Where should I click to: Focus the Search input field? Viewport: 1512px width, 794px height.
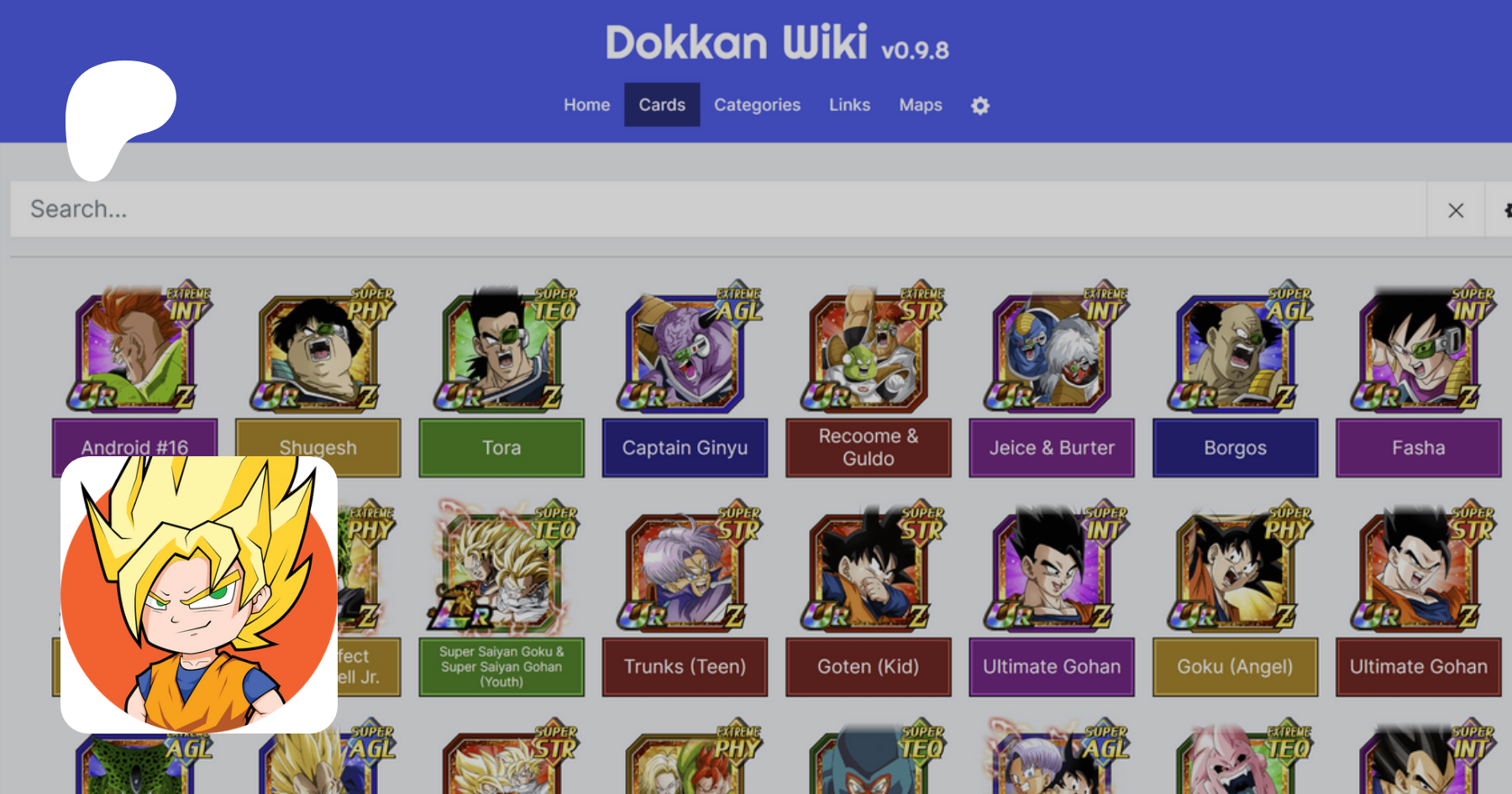(x=718, y=210)
